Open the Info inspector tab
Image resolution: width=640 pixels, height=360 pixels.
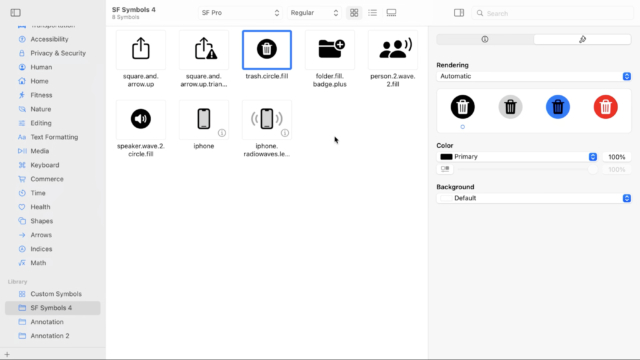coord(485,39)
